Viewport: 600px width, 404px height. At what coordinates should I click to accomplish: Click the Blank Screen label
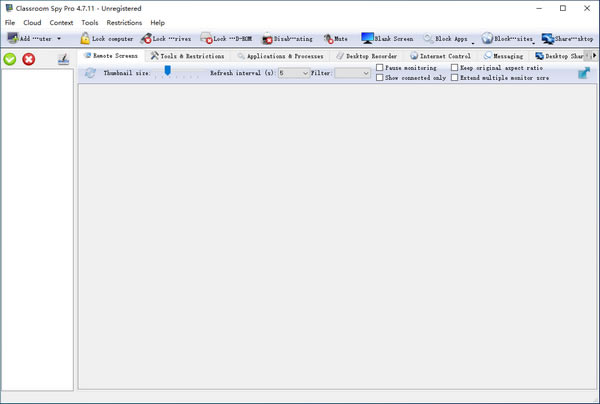(x=394, y=39)
